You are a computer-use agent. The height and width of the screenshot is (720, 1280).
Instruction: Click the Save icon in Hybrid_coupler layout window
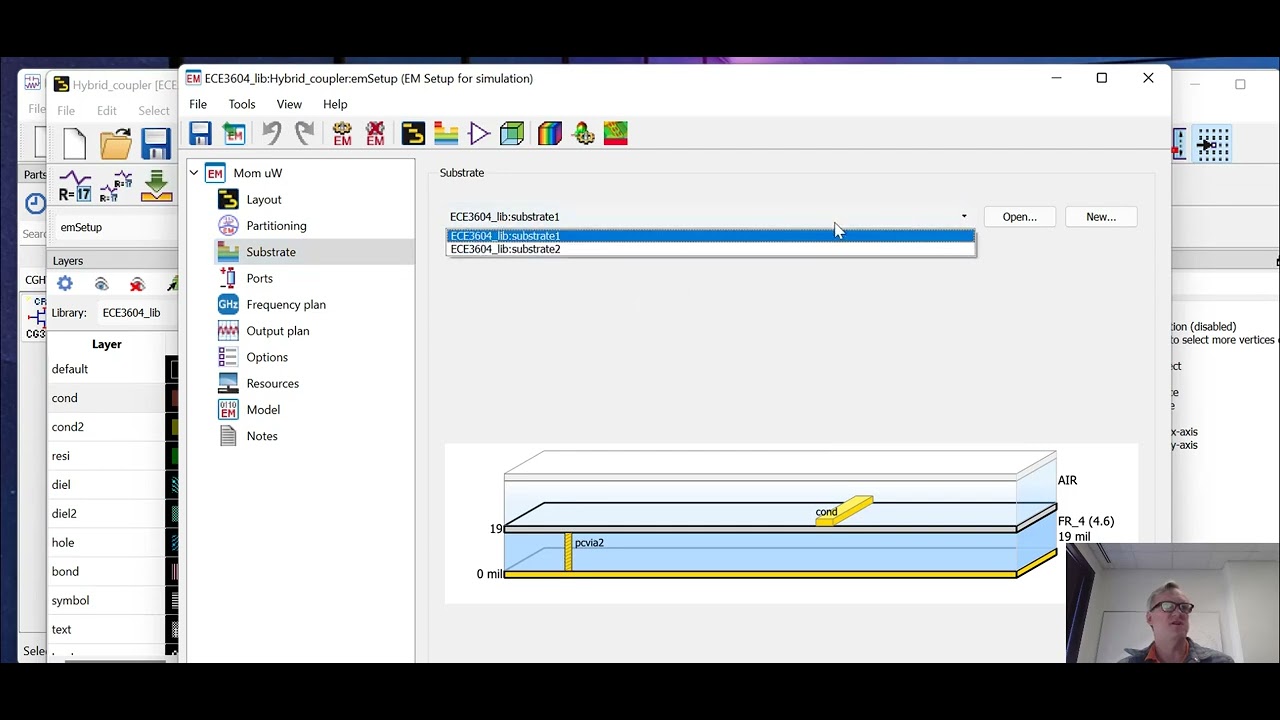[x=155, y=144]
